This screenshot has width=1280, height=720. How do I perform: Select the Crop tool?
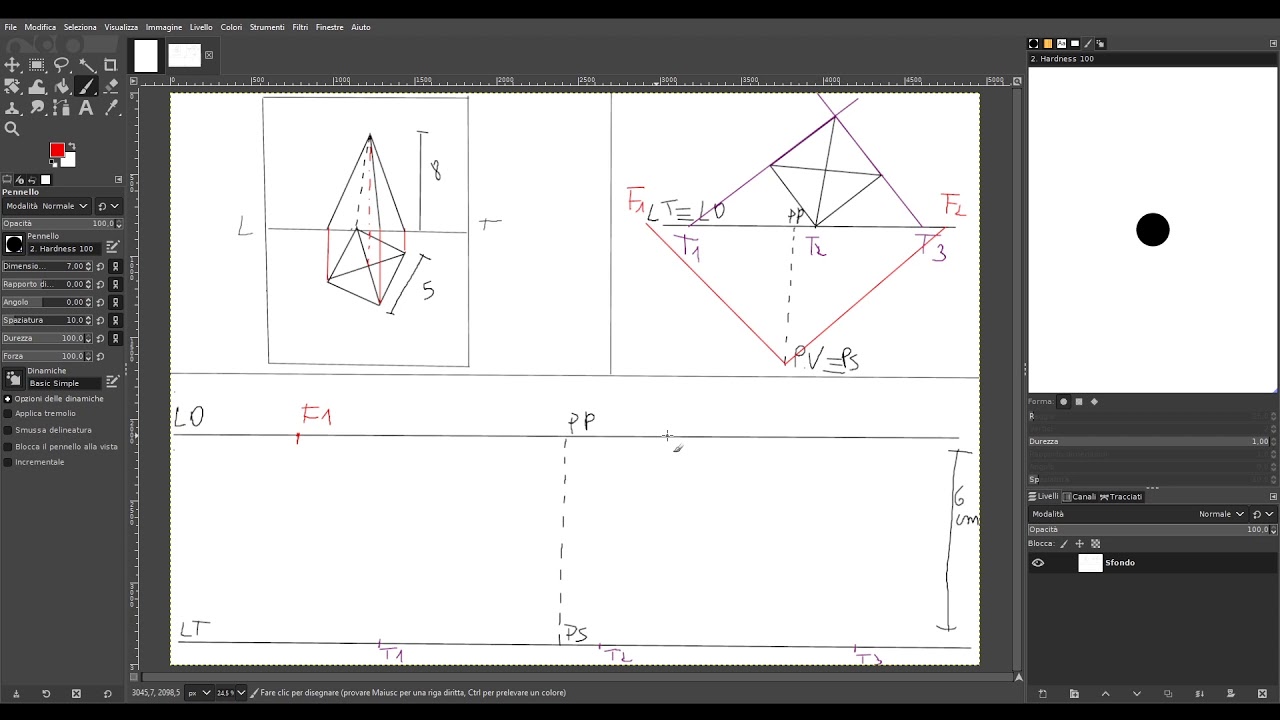[110, 65]
